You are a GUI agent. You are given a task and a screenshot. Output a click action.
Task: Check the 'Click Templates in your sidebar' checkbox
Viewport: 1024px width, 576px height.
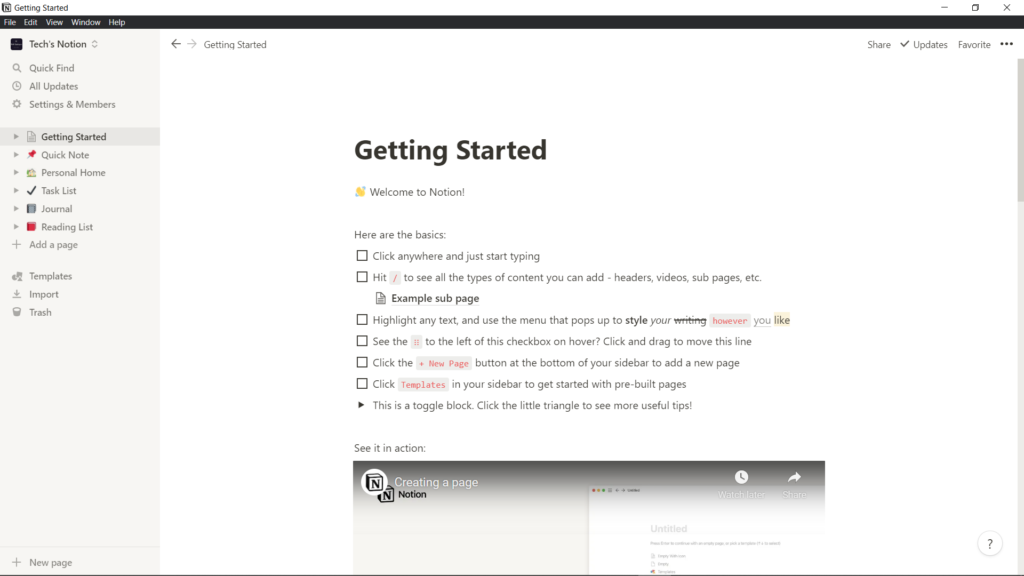(362, 384)
